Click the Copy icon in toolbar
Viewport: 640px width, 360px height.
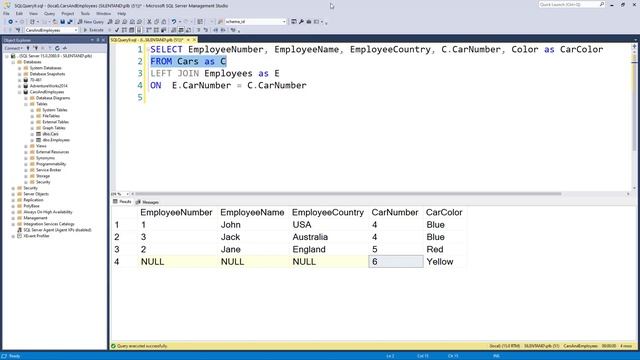tap(156, 22)
